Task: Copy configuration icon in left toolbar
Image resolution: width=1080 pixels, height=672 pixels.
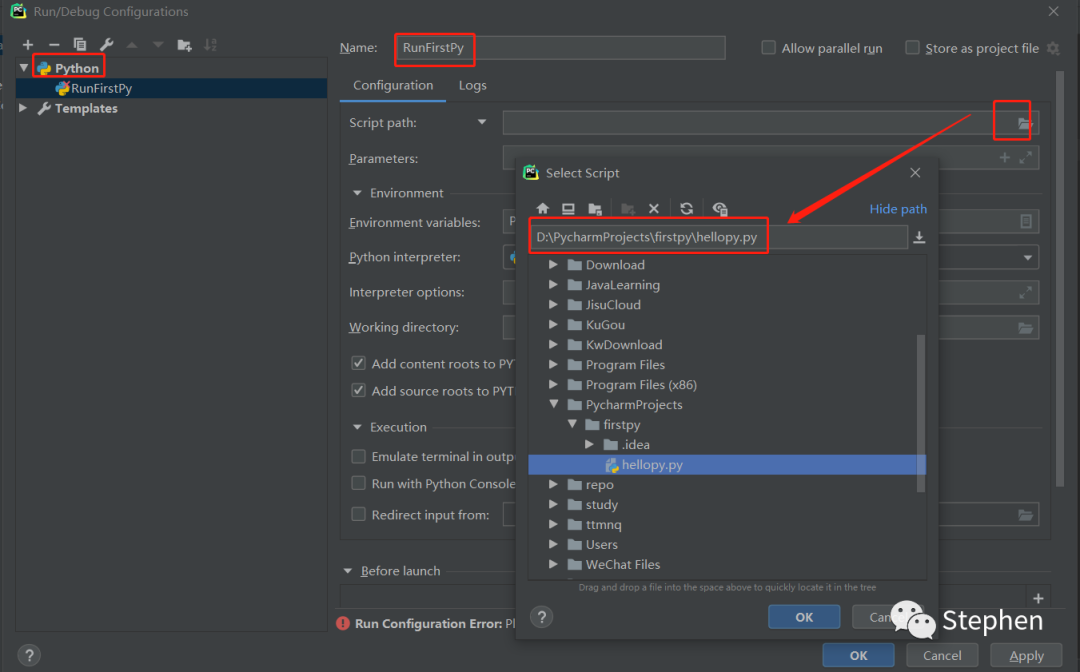Action: (x=80, y=45)
